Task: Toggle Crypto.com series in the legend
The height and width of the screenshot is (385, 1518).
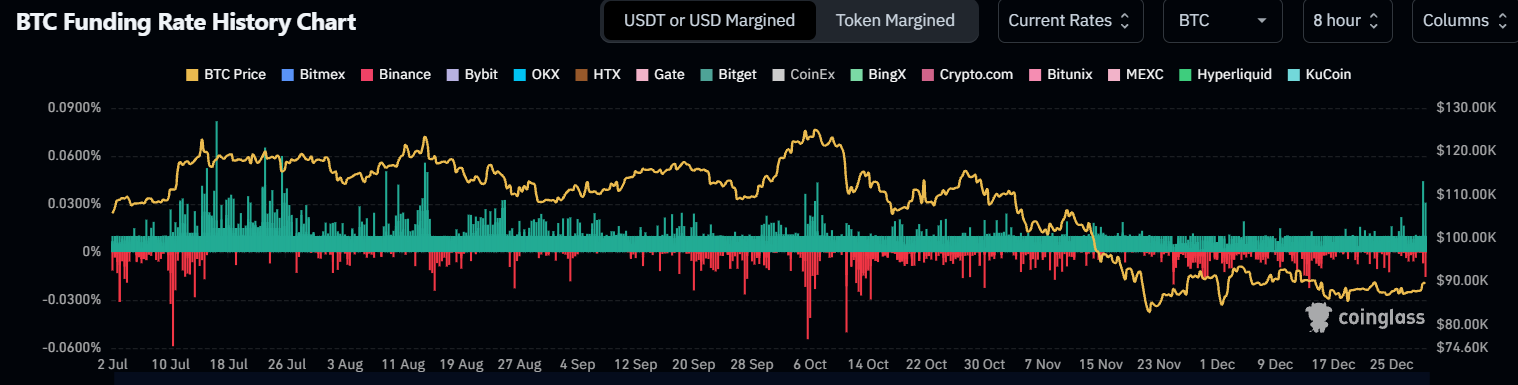Action: point(969,74)
